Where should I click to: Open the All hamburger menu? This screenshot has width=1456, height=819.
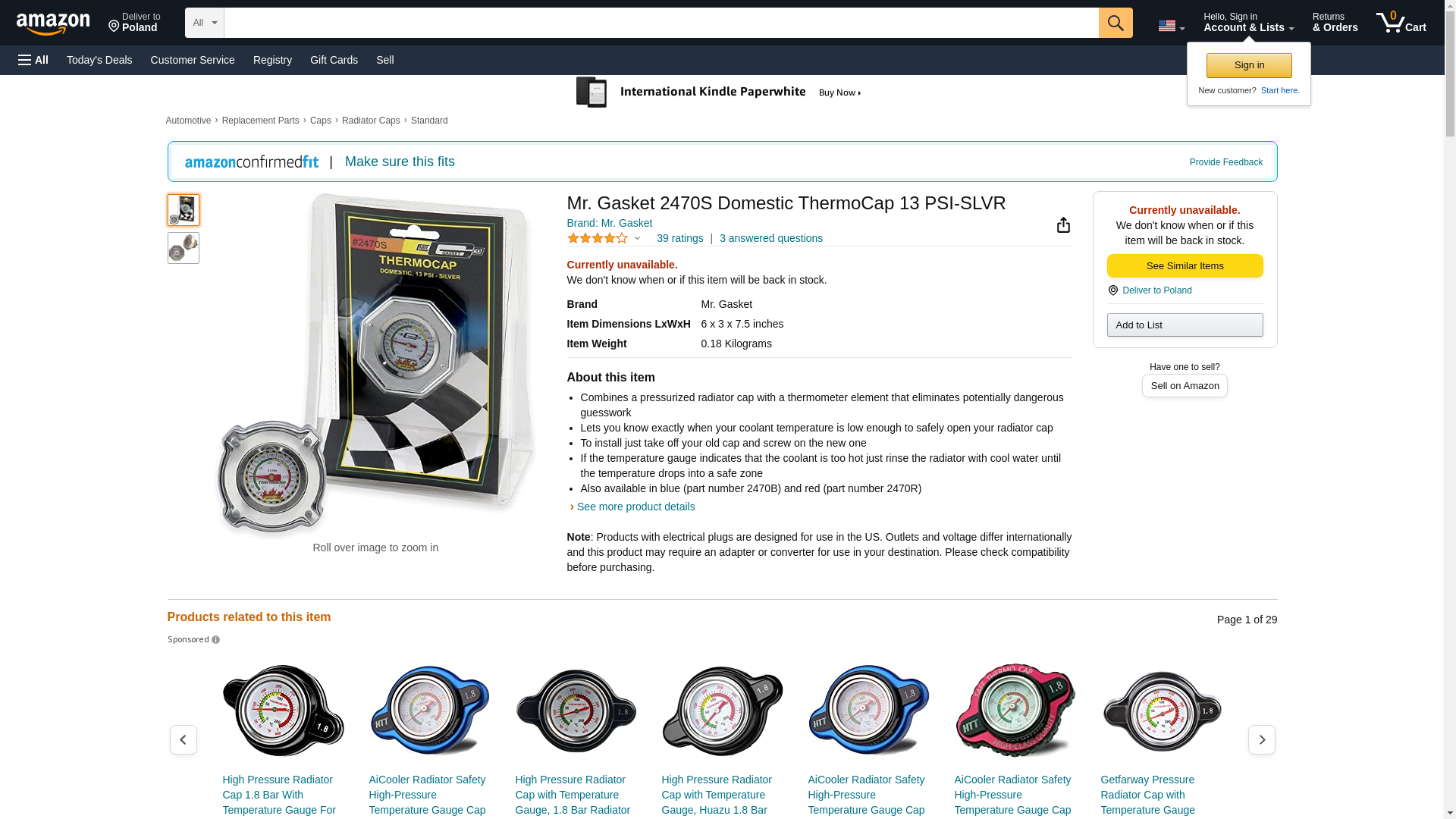[33, 60]
